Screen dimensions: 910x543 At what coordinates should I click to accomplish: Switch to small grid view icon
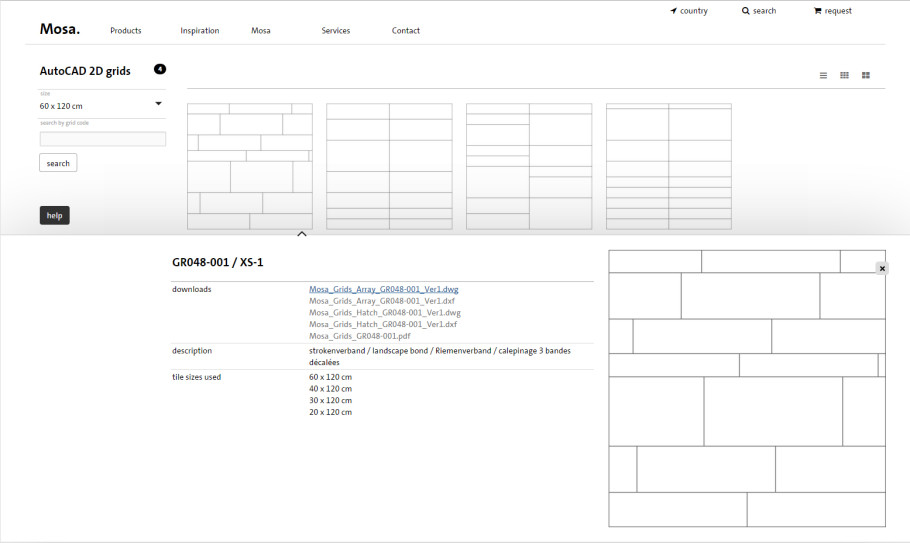[844, 75]
